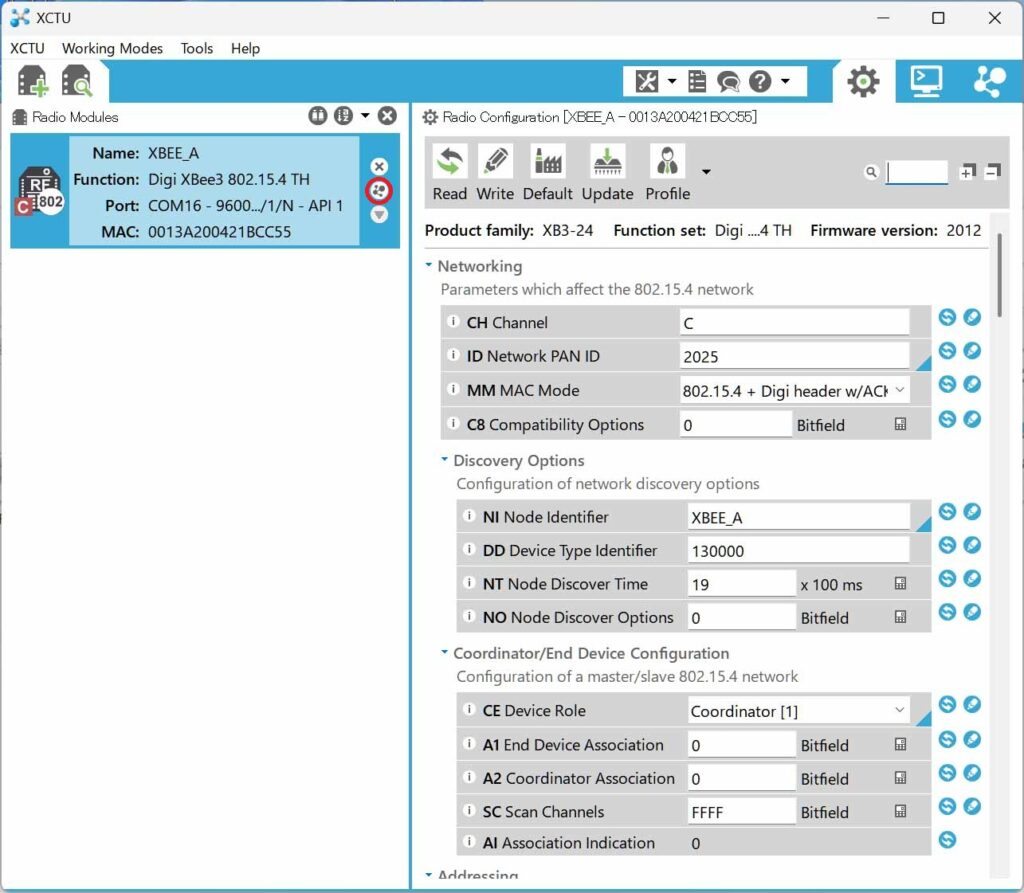Click the parameter search field
This screenshot has width=1024, height=893.
click(917, 172)
